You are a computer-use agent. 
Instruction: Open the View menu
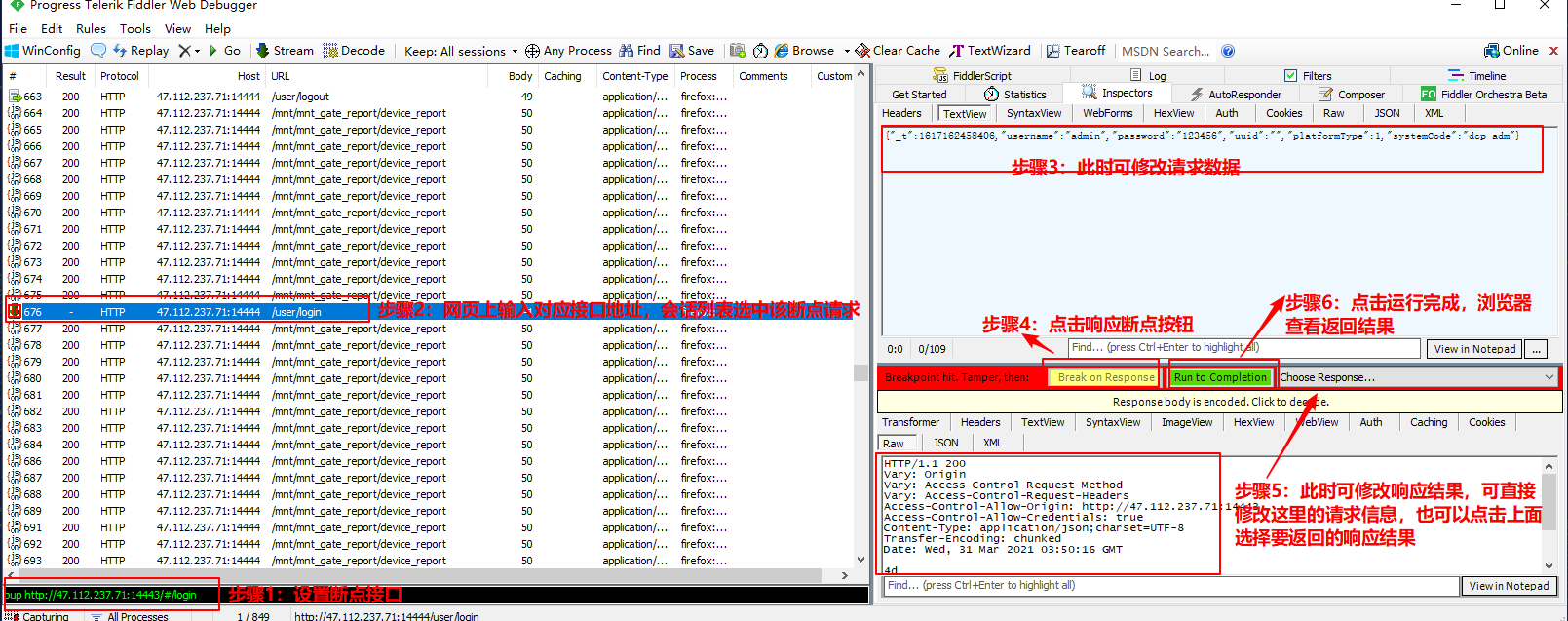click(x=177, y=29)
